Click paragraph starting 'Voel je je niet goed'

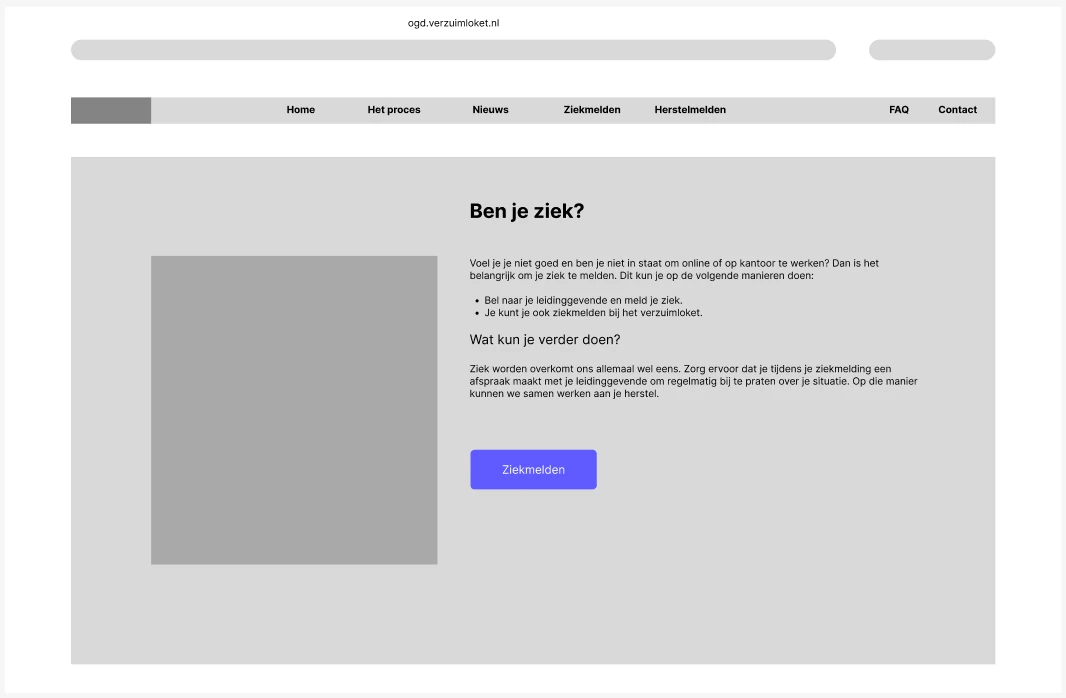pos(674,269)
